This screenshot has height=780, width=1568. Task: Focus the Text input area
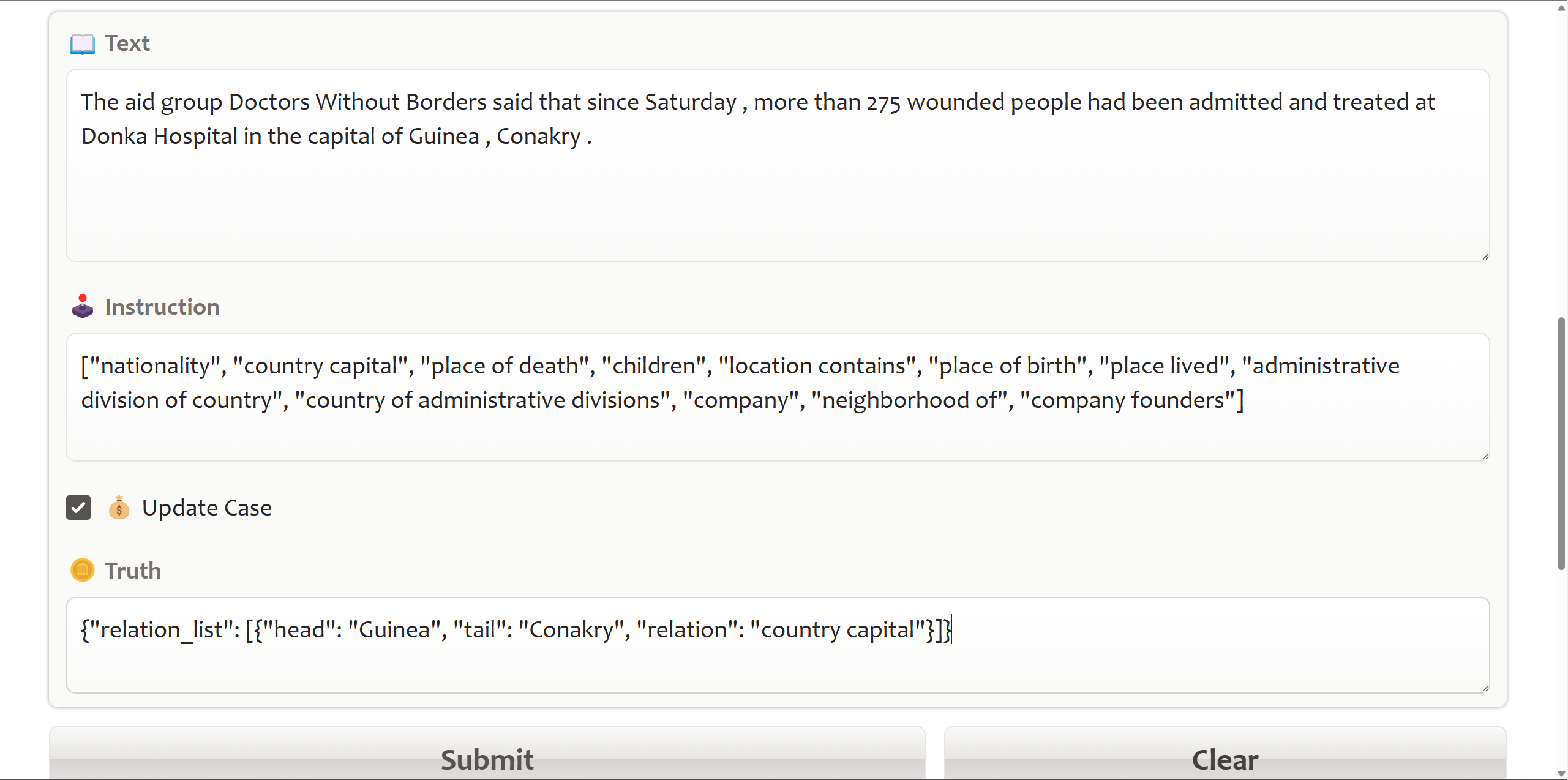778,165
